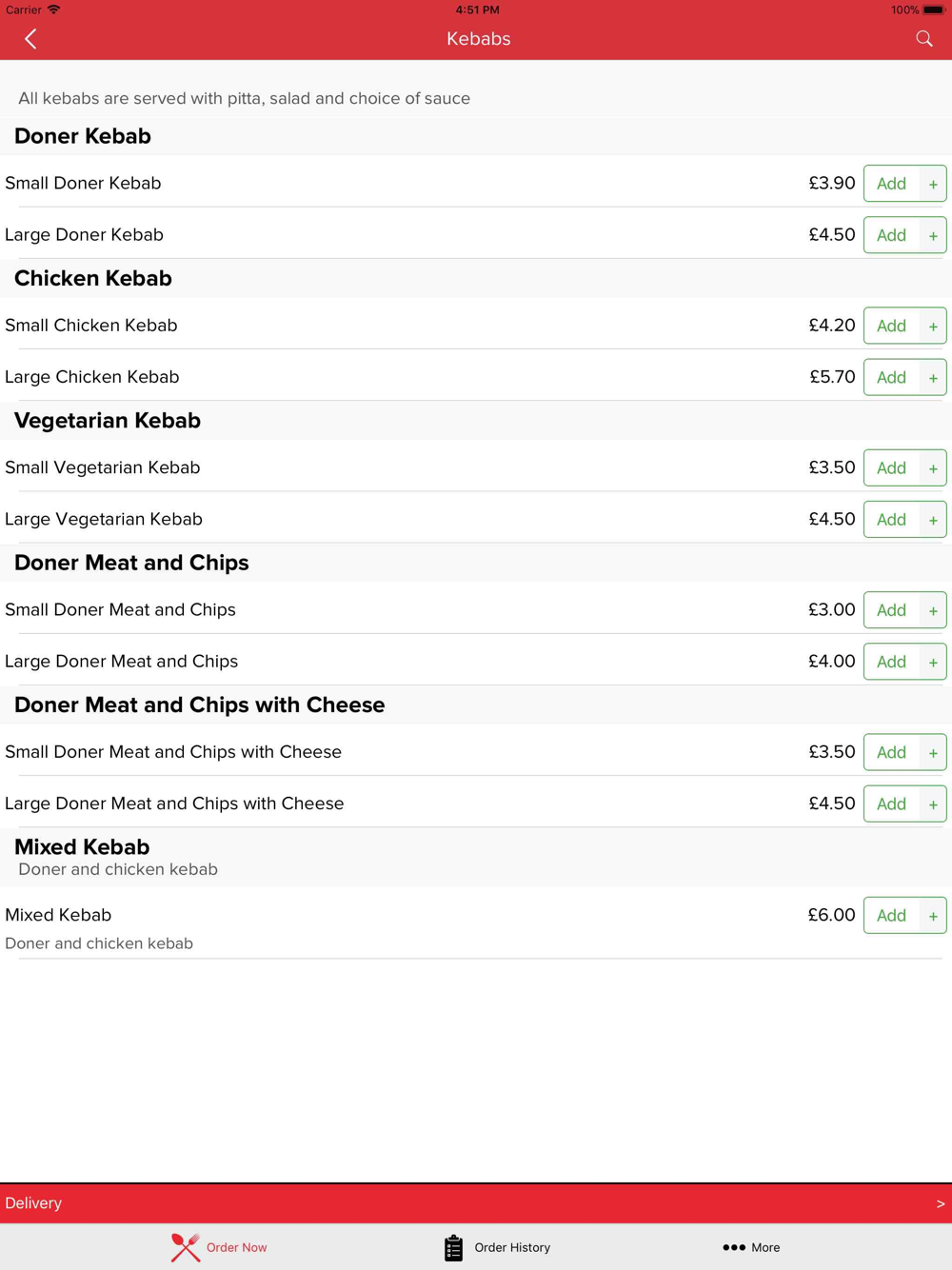Click plus for Large Doner Meat Chips Cheese
This screenshot has width=952, height=1270.
click(933, 804)
